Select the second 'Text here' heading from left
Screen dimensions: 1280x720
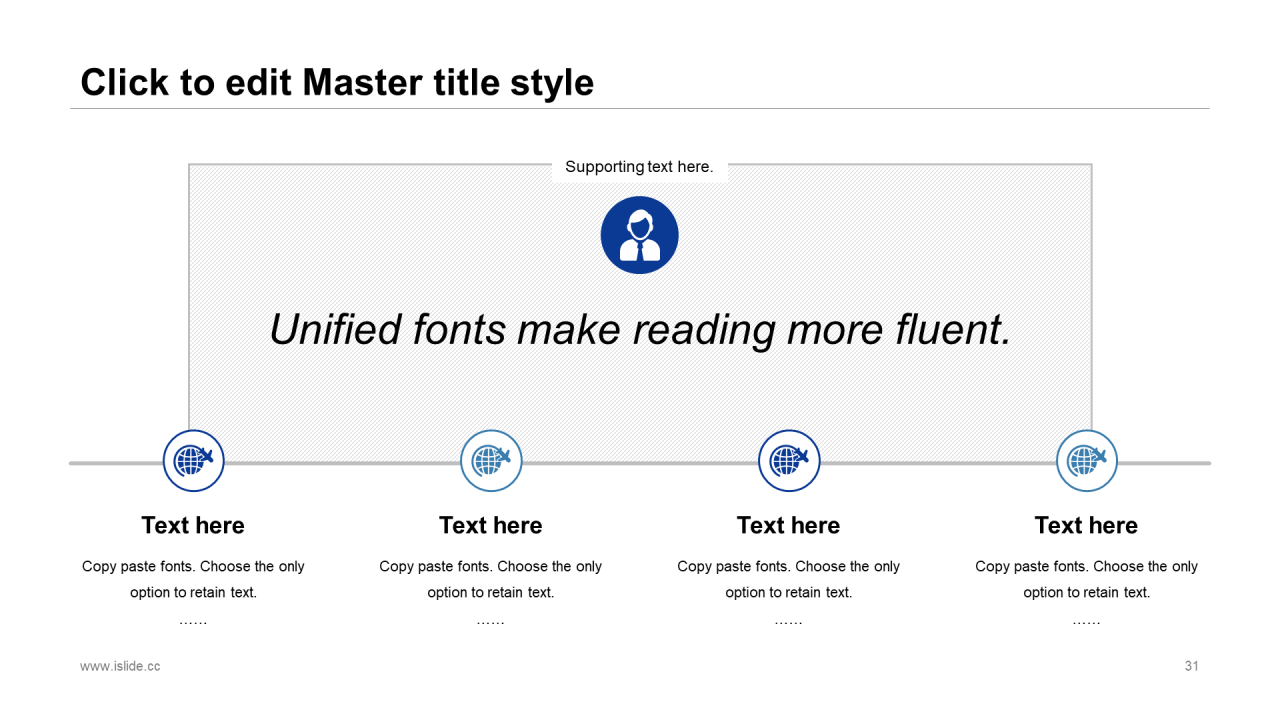click(491, 525)
